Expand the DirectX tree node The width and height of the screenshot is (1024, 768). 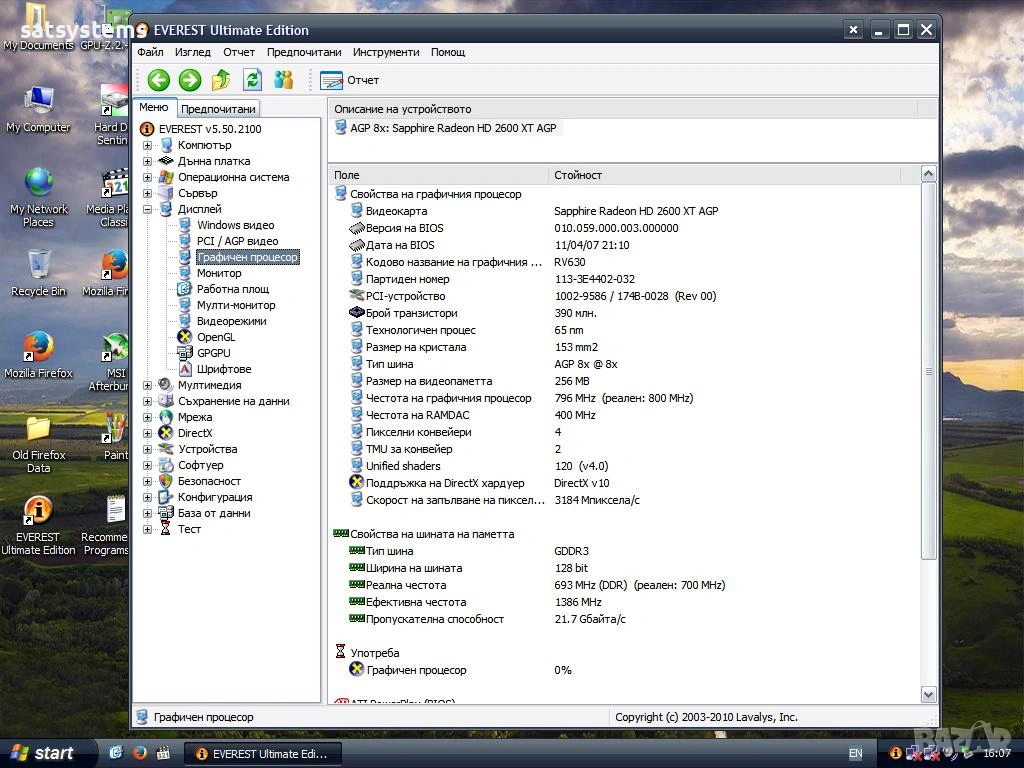[x=148, y=433]
